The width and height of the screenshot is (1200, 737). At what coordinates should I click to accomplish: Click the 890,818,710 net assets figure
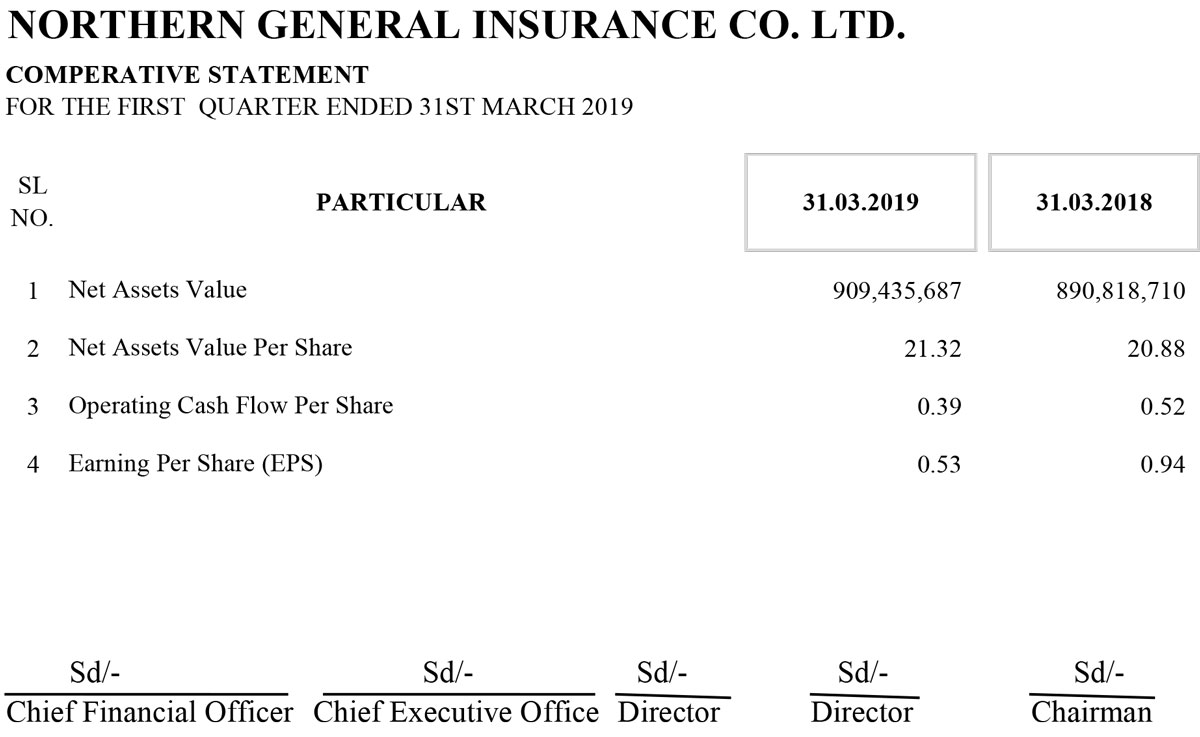1120,291
